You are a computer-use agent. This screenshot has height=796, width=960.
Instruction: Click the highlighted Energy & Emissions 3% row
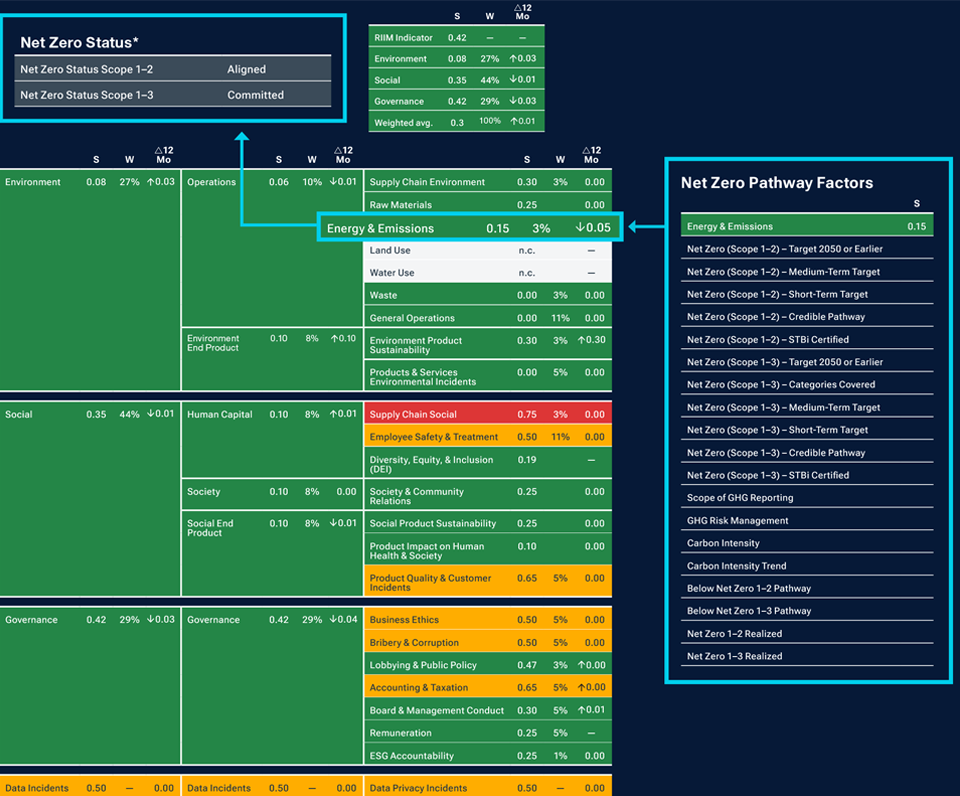469,229
